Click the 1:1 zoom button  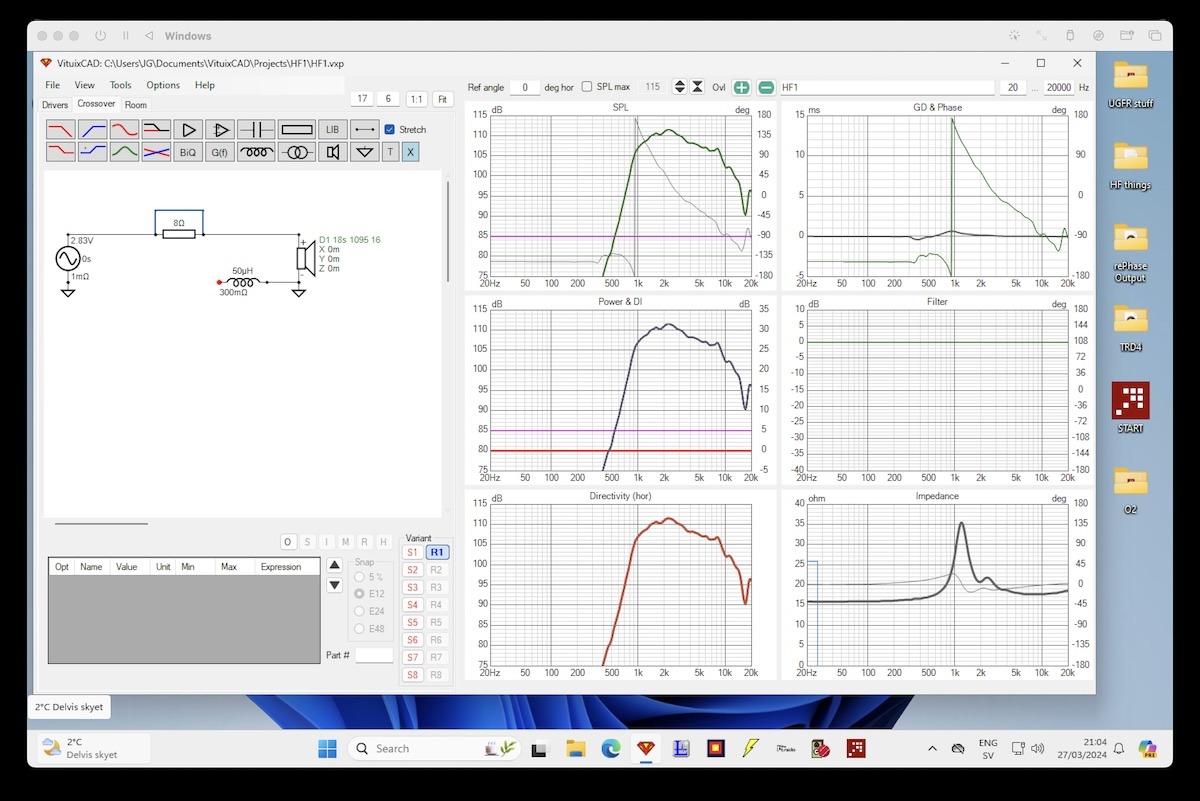click(x=416, y=99)
